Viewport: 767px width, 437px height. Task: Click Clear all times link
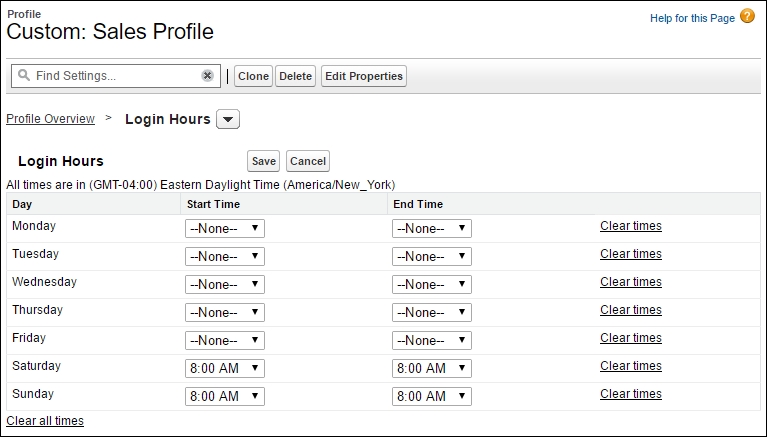pyautogui.click(x=45, y=421)
